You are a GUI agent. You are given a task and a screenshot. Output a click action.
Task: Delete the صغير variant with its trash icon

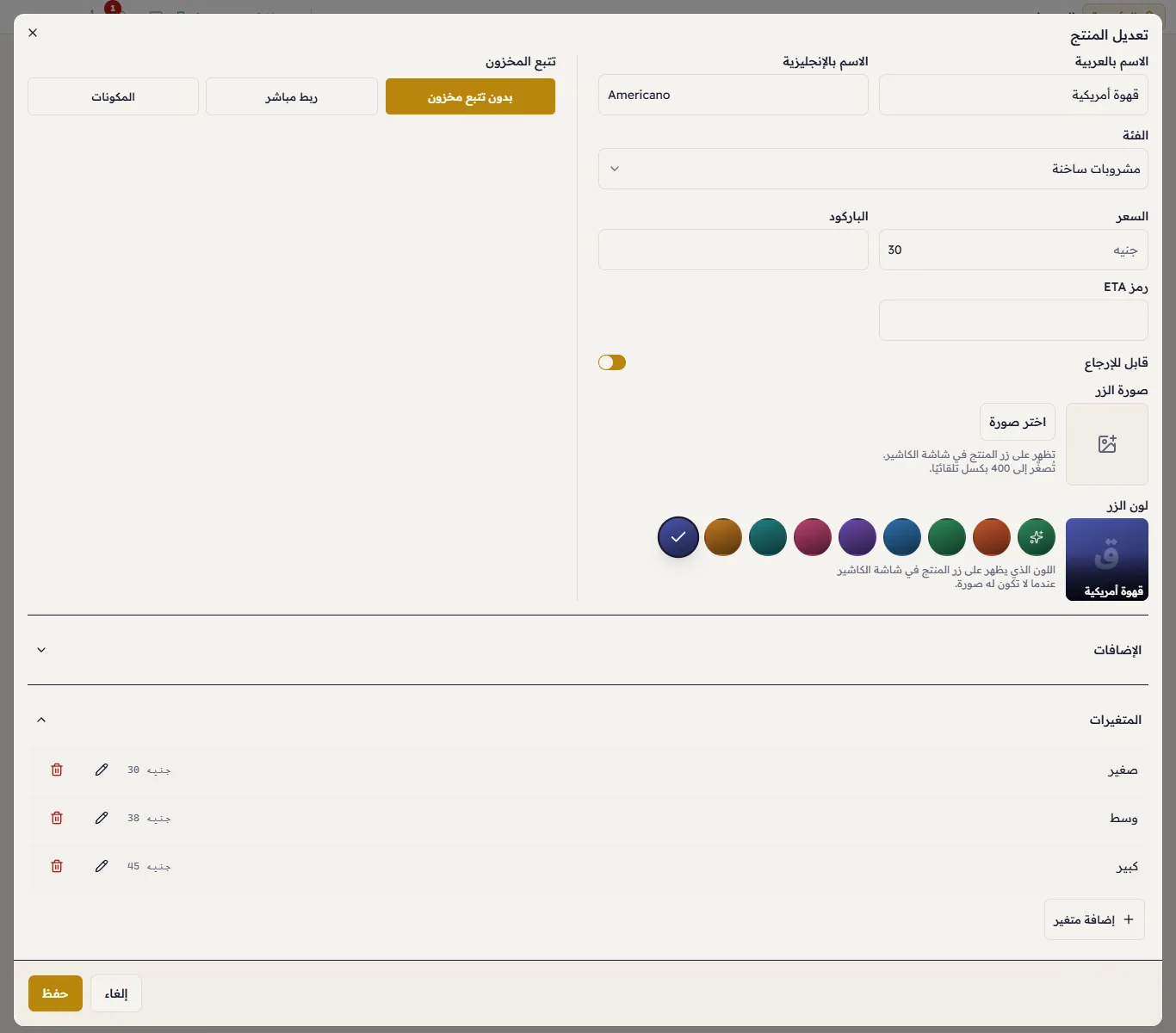[57, 770]
